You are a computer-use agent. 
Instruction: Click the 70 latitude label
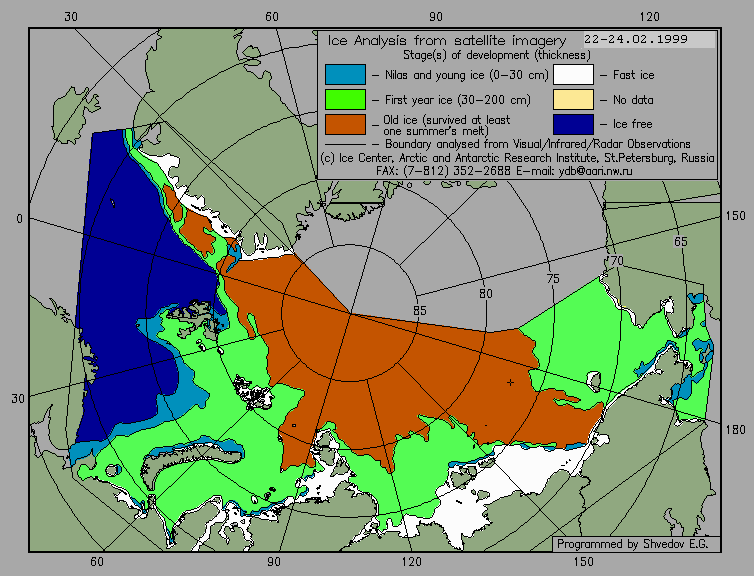point(616,261)
